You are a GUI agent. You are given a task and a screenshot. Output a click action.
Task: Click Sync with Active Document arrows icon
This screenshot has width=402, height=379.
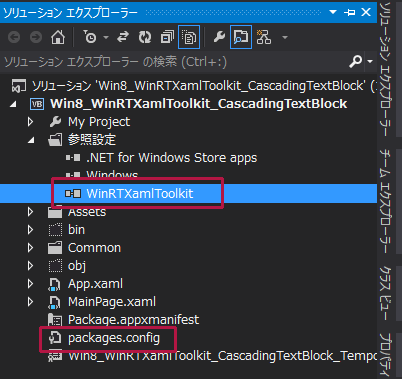pos(123,37)
